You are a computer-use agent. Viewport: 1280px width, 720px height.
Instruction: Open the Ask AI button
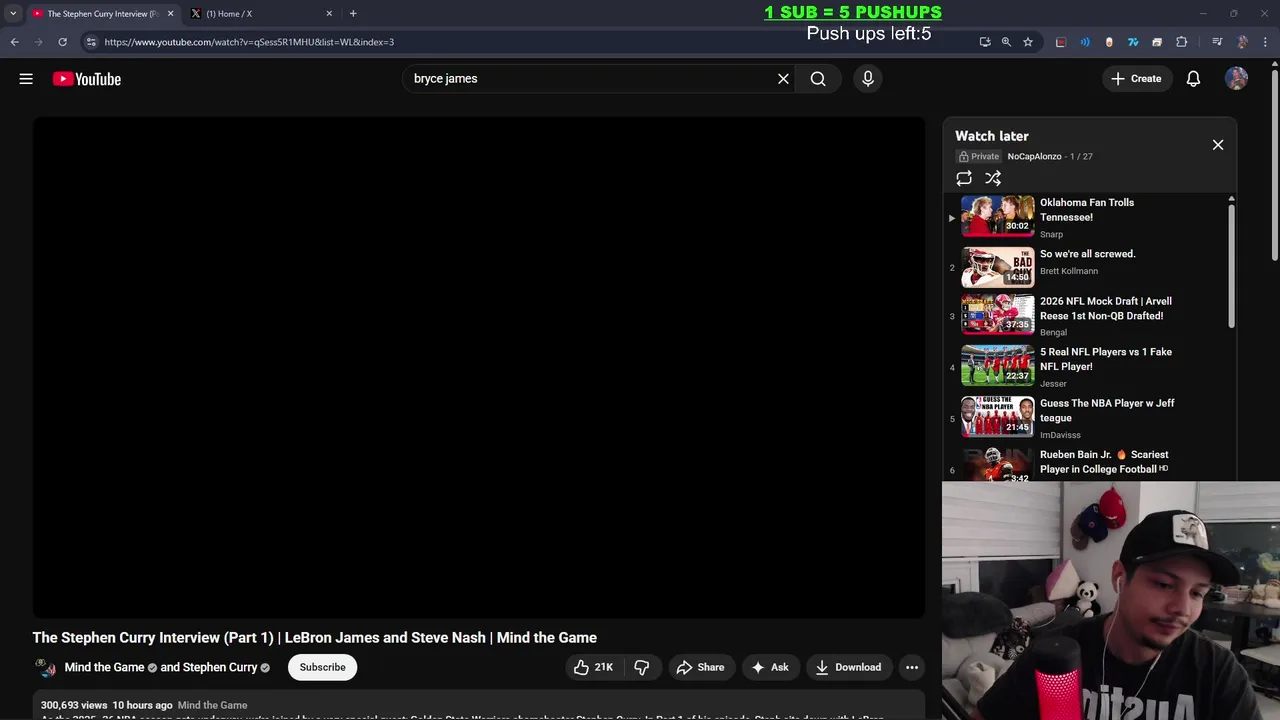(x=770, y=667)
